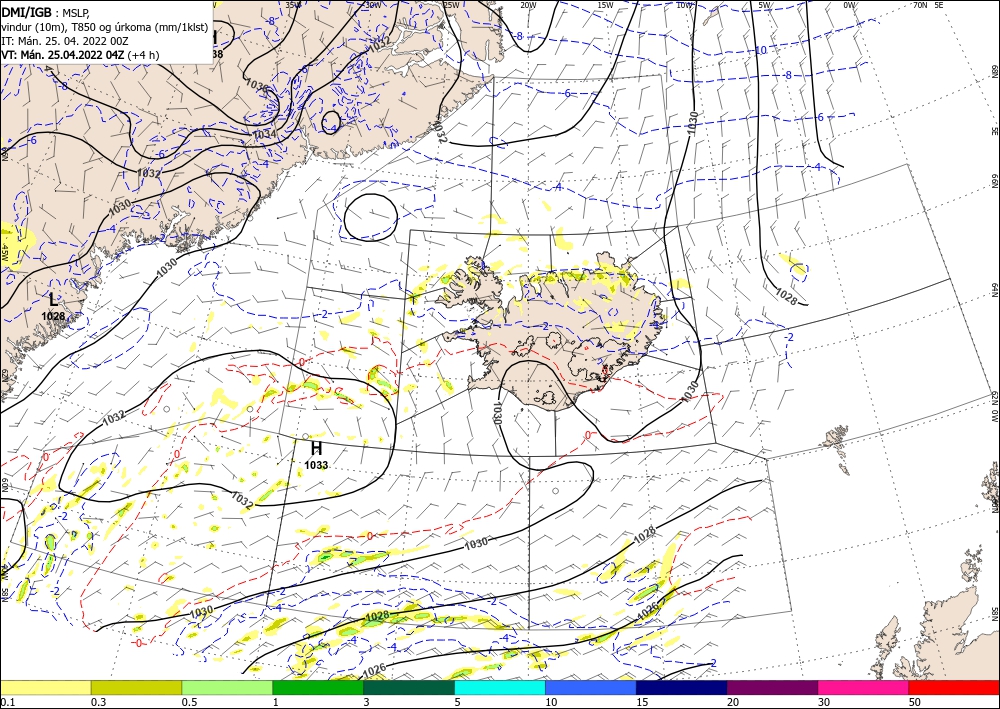Select the '30' legend value
The width and height of the screenshot is (1000, 709).
coord(824,702)
